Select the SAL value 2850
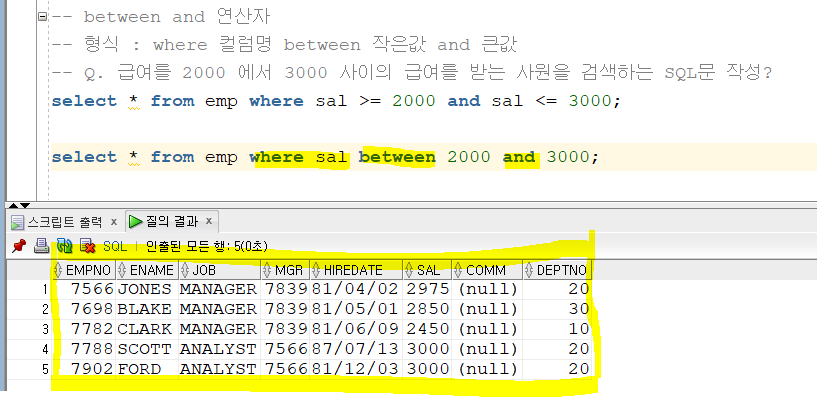Image resolution: width=817 pixels, height=397 pixels. tap(428, 309)
